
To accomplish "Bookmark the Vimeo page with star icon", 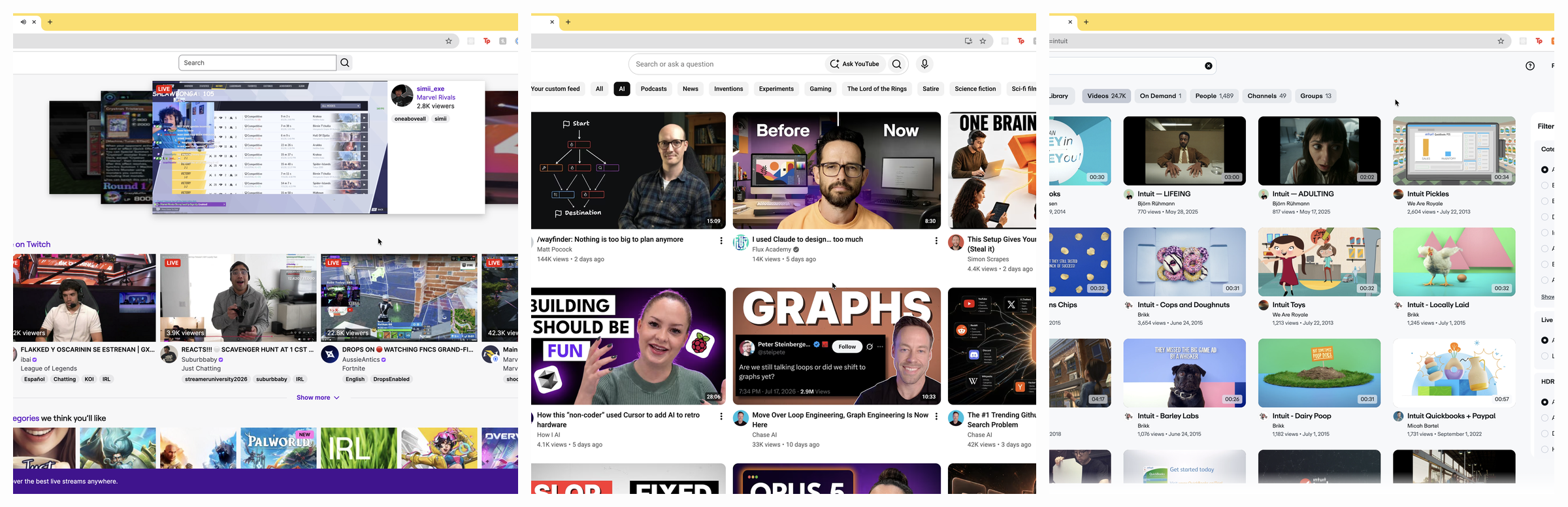I will (x=1501, y=41).
